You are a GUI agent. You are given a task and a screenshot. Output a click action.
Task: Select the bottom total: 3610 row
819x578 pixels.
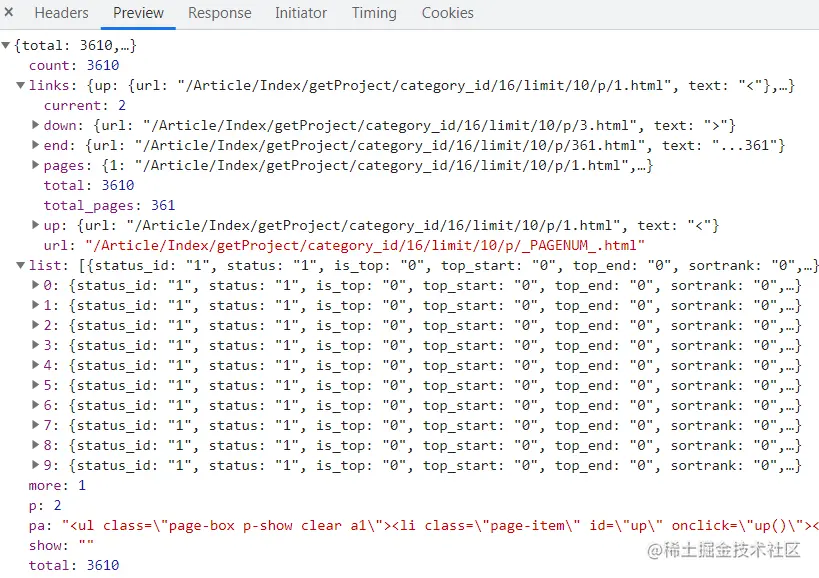tap(74, 565)
